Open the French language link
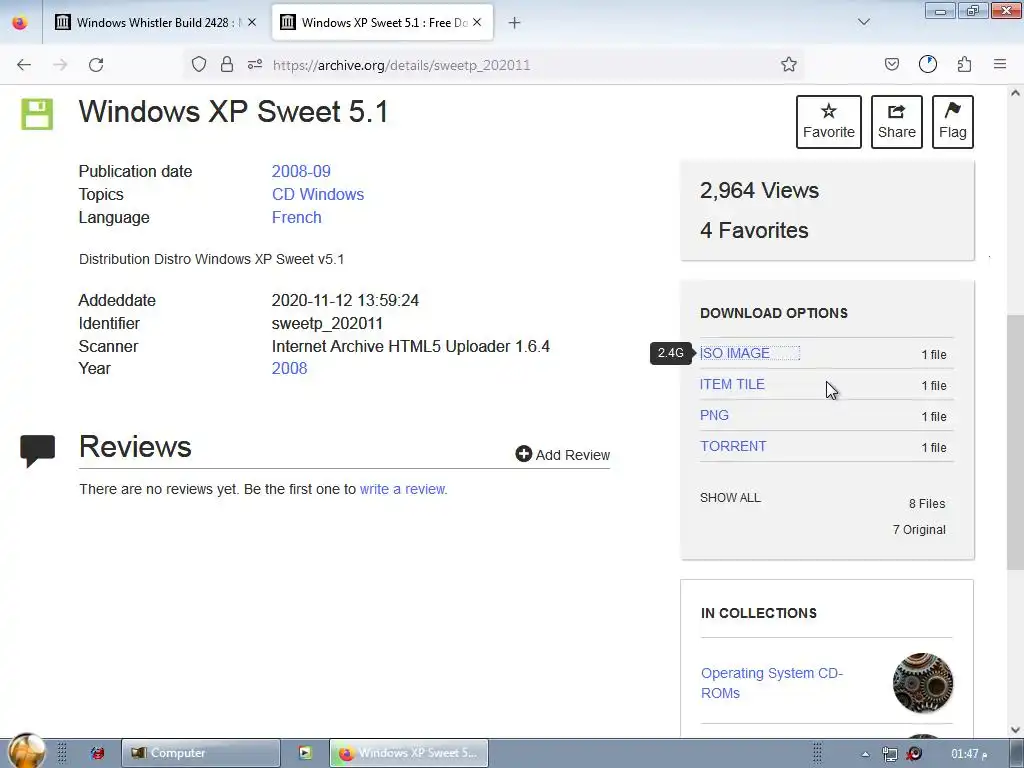 pos(296,217)
